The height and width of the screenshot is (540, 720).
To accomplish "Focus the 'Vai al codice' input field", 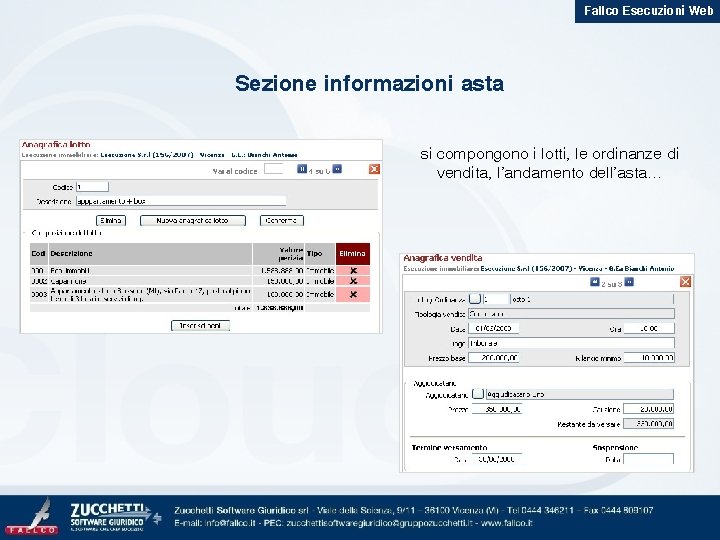I will tap(274, 169).
